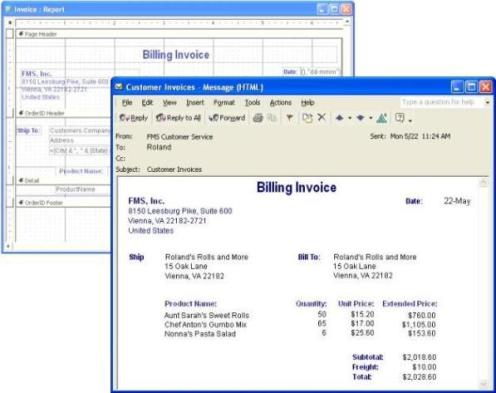Click the 'FMS, Inc.' company name in the email
496x393 pixels.
point(146,201)
